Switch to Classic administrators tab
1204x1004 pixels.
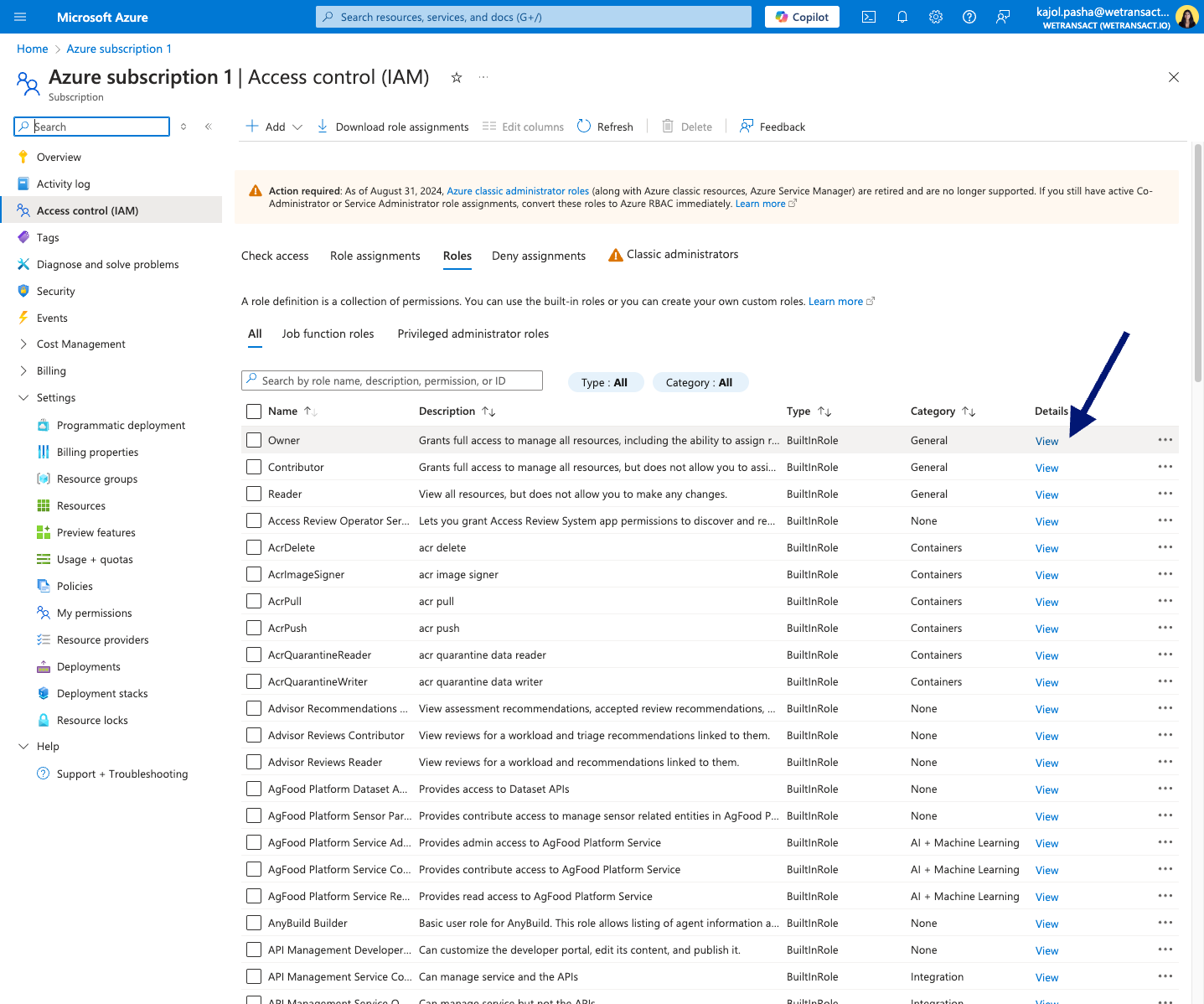(x=673, y=255)
